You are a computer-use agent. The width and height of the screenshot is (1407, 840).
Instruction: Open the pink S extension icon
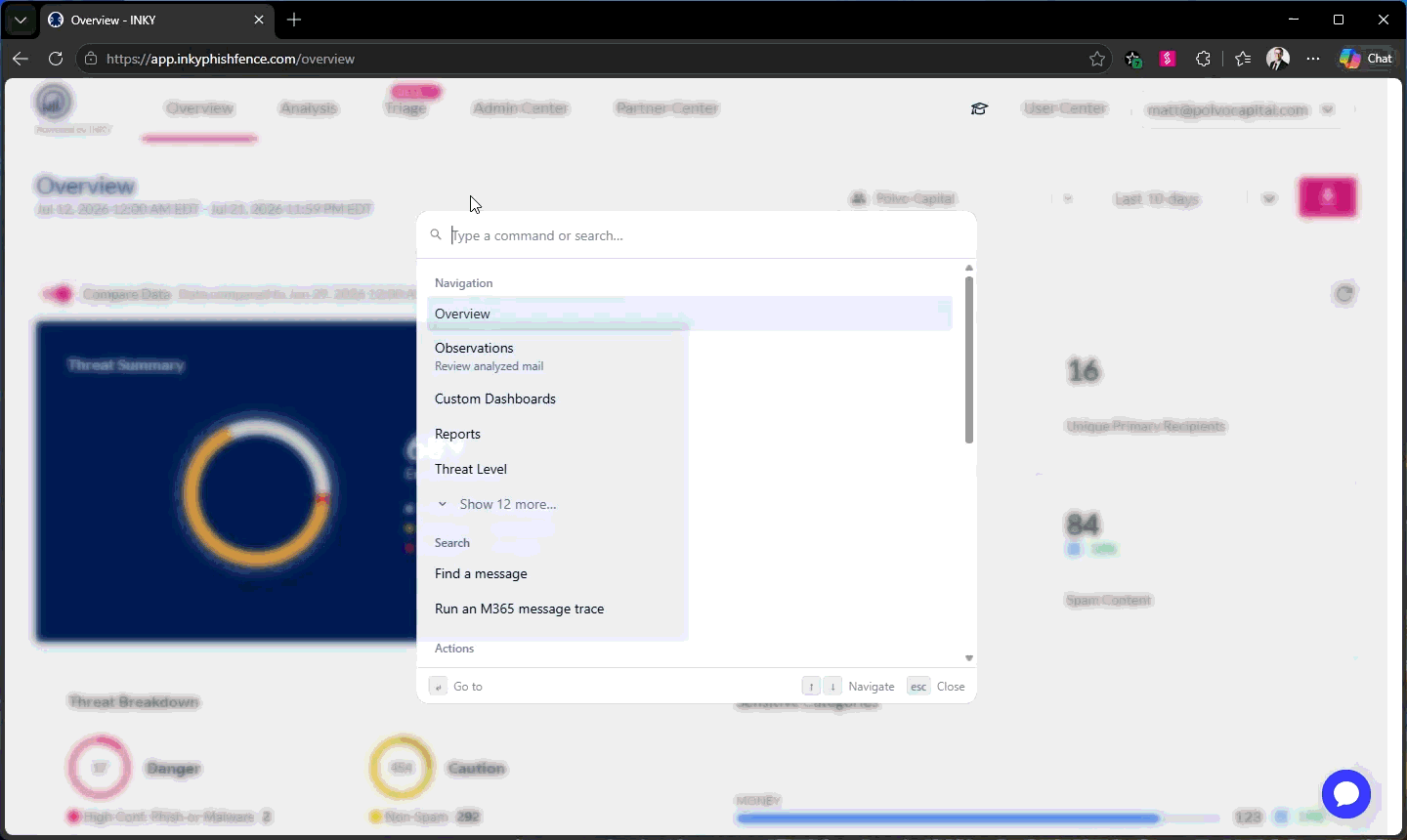point(1168,59)
